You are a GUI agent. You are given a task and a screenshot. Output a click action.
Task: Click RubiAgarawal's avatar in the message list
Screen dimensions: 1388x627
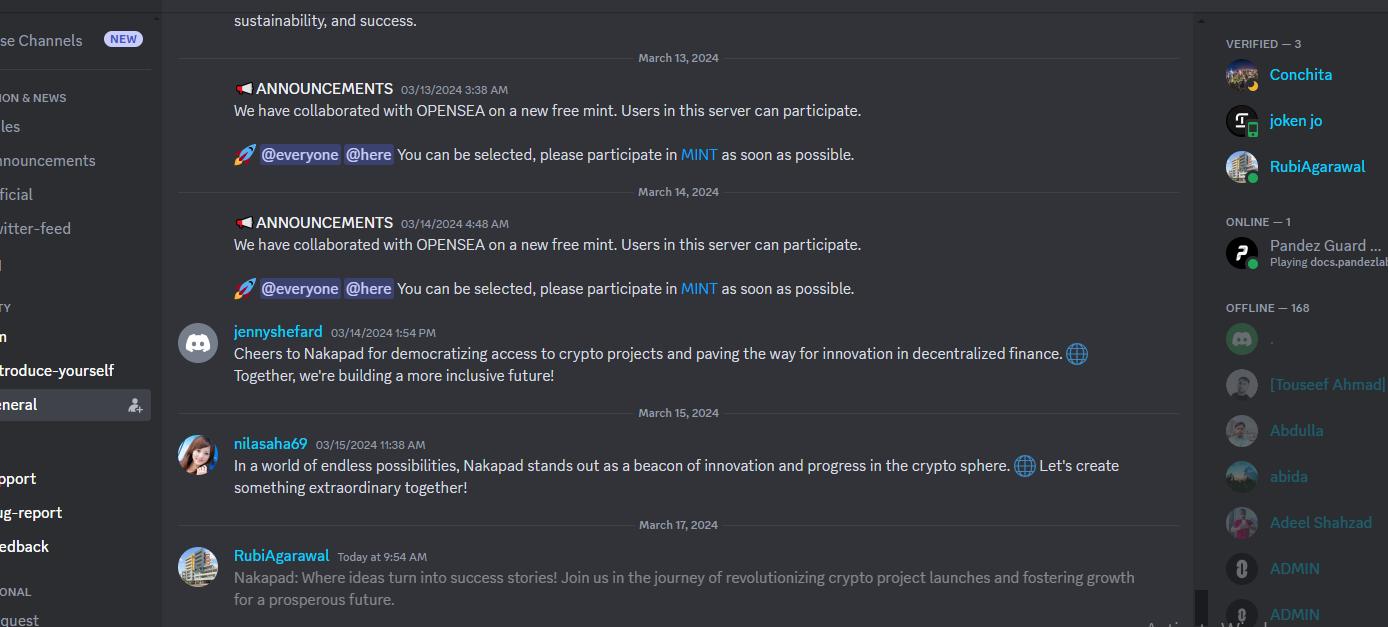pyautogui.click(x=198, y=567)
